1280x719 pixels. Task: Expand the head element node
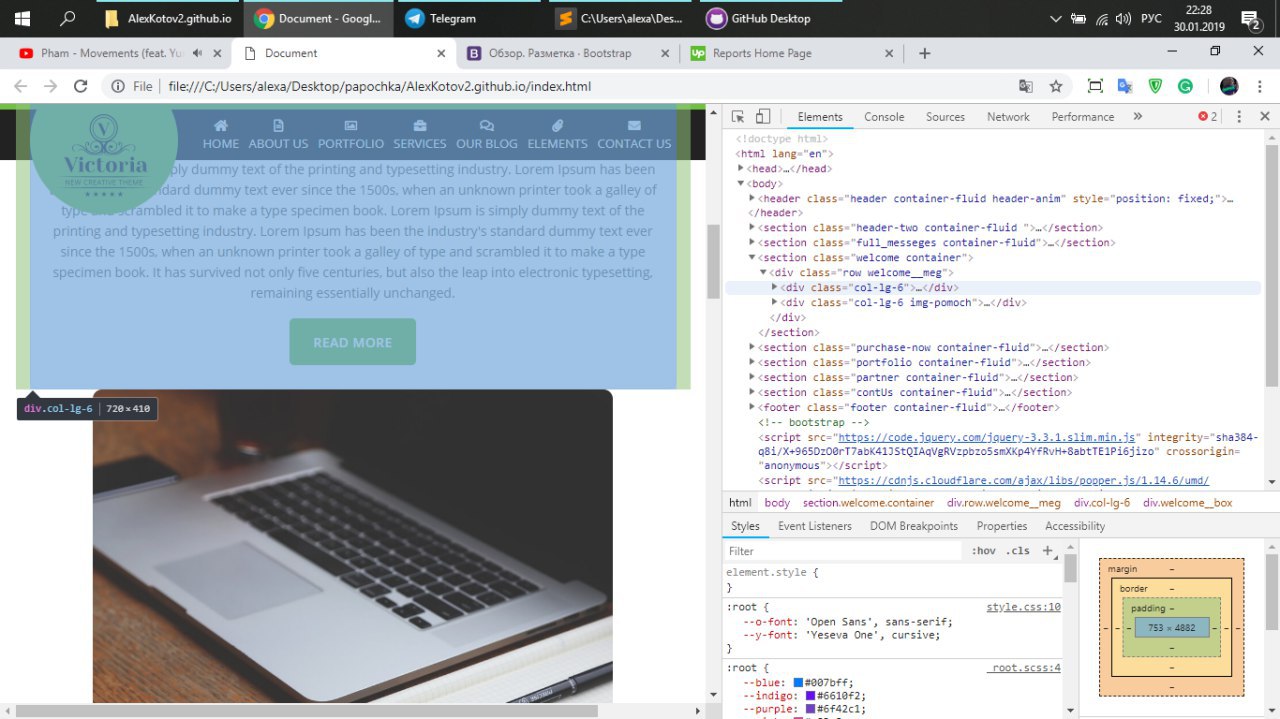point(742,169)
